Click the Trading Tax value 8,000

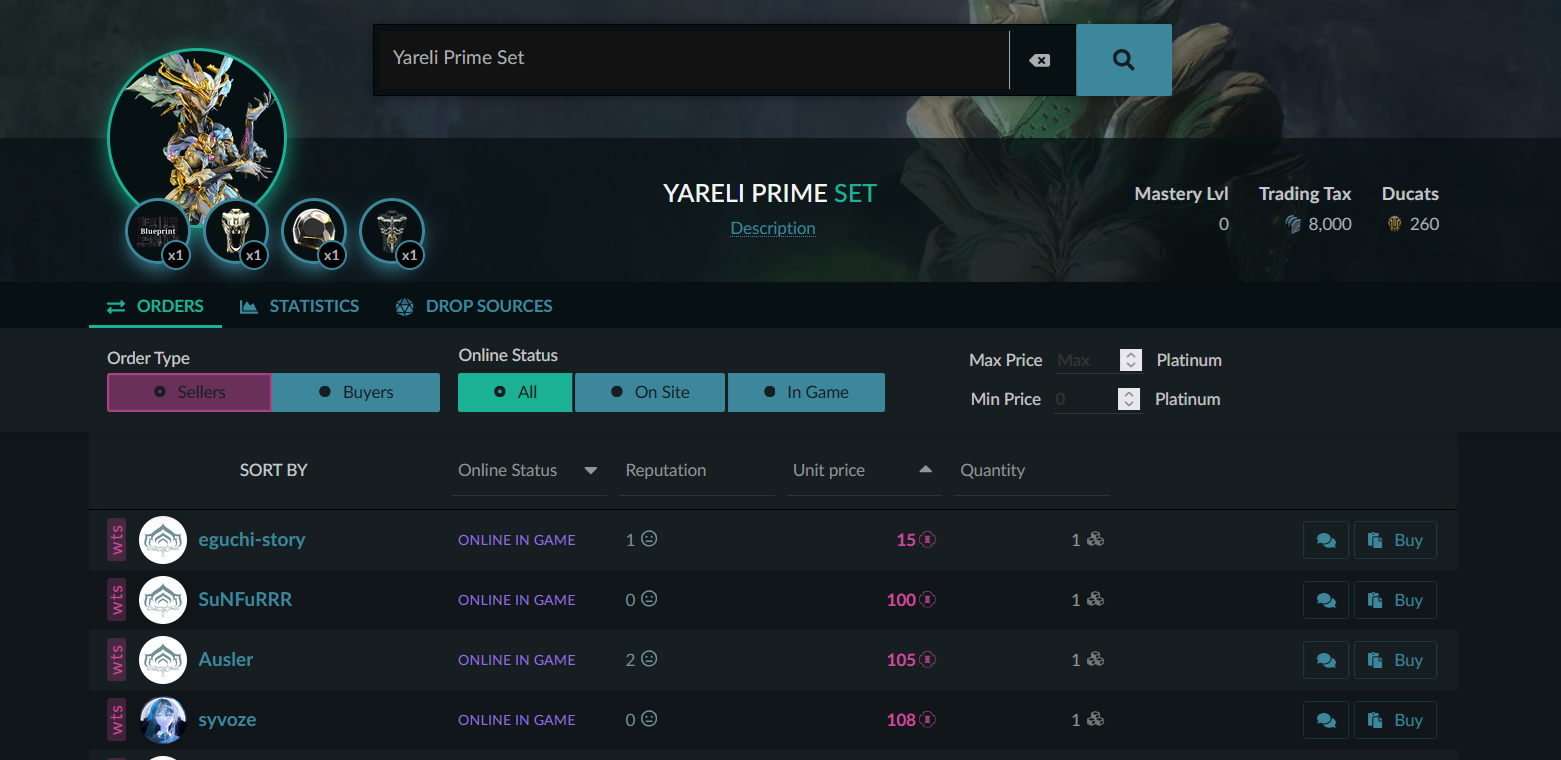click(1330, 224)
